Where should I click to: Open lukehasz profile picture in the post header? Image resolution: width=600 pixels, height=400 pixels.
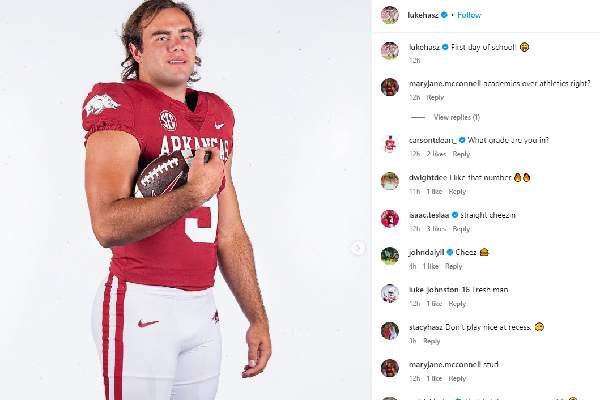click(389, 15)
